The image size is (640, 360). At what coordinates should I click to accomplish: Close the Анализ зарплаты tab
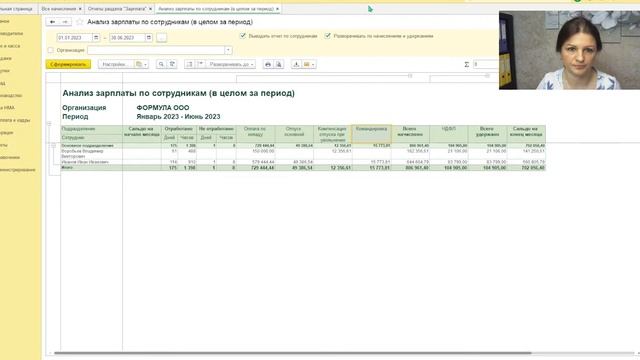(x=277, y=9)
